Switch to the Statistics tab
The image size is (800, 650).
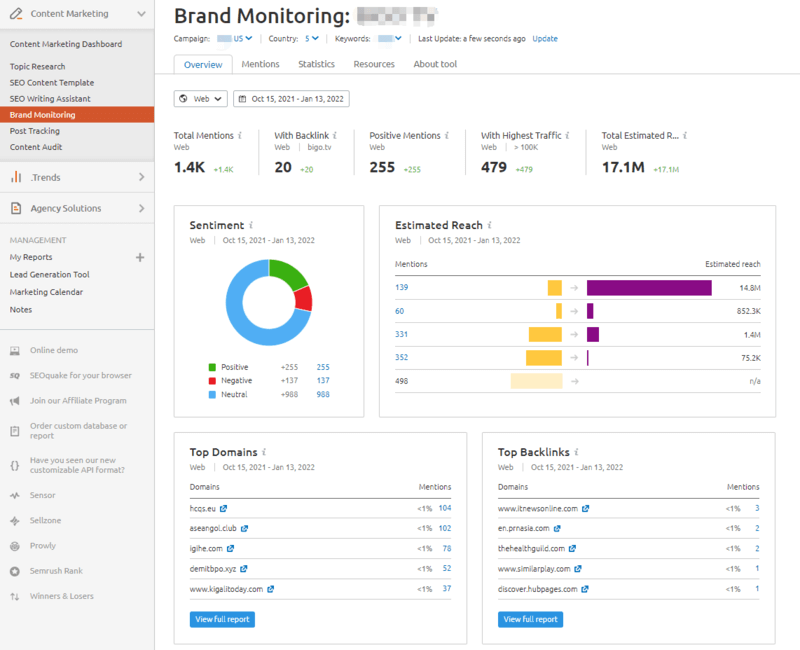coord(316,64)
